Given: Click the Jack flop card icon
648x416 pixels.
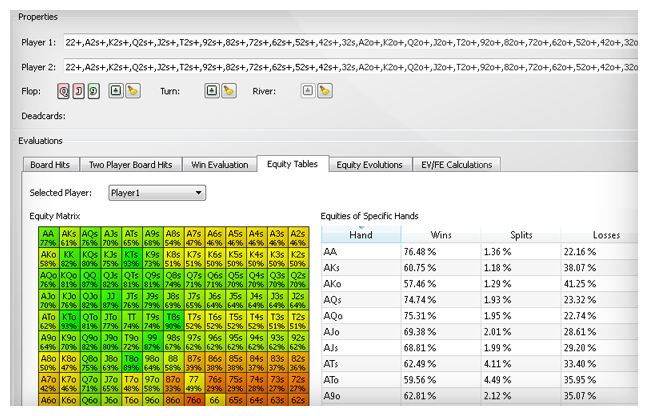Looking at the screenshot, I should [79, 91].
